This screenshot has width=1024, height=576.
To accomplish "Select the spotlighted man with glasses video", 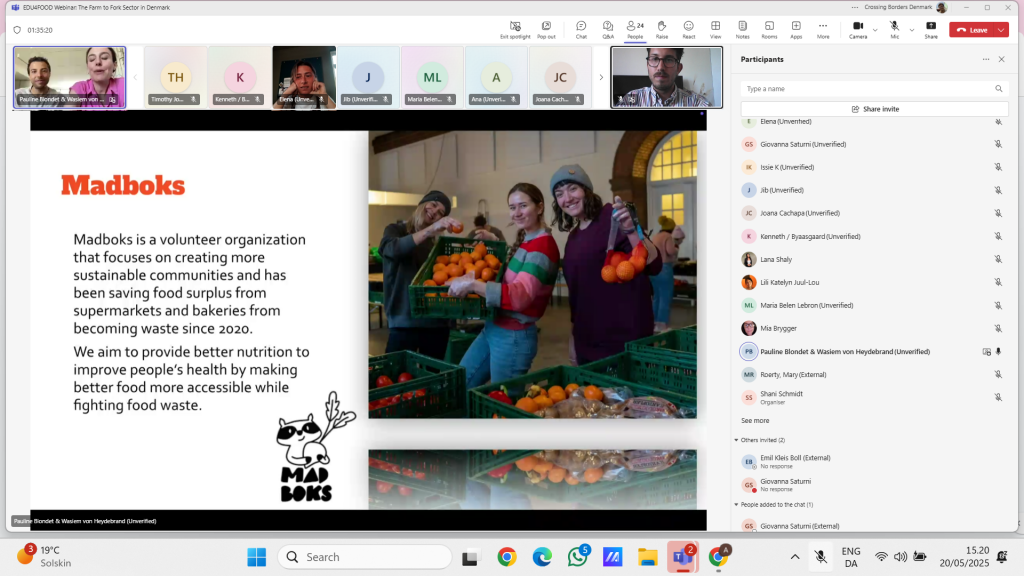I will click(666, 77).
